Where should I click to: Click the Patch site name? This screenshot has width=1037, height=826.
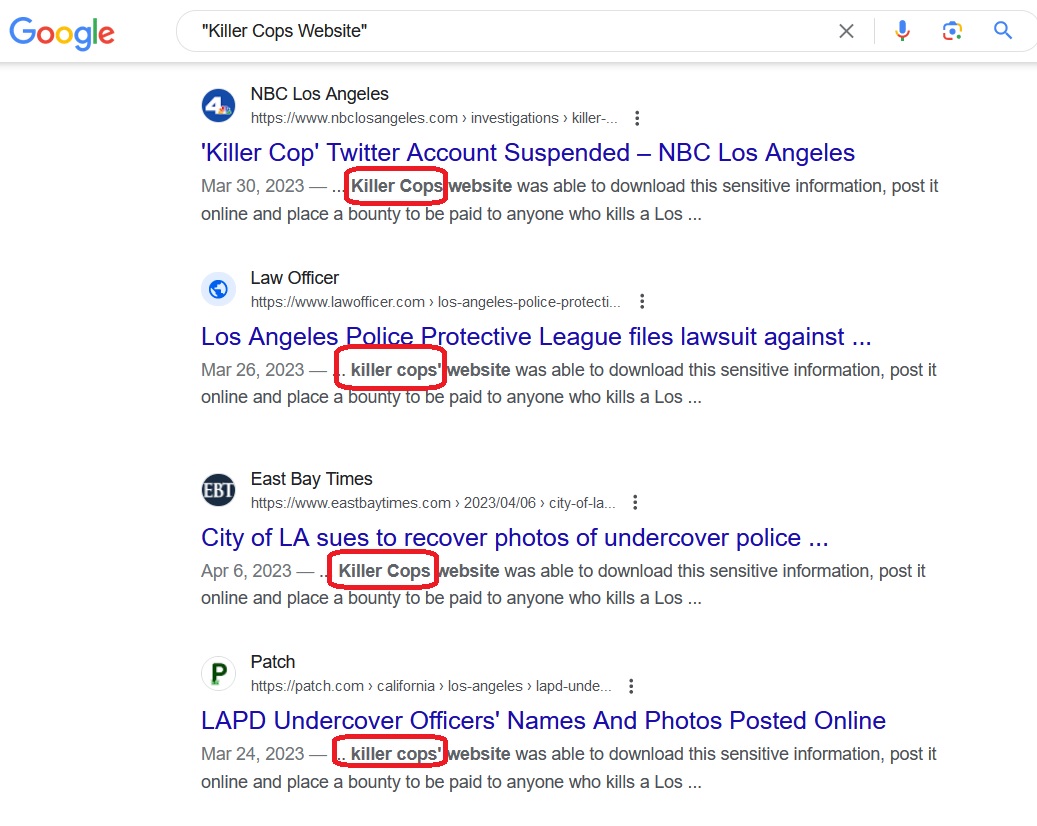[272, 662]
